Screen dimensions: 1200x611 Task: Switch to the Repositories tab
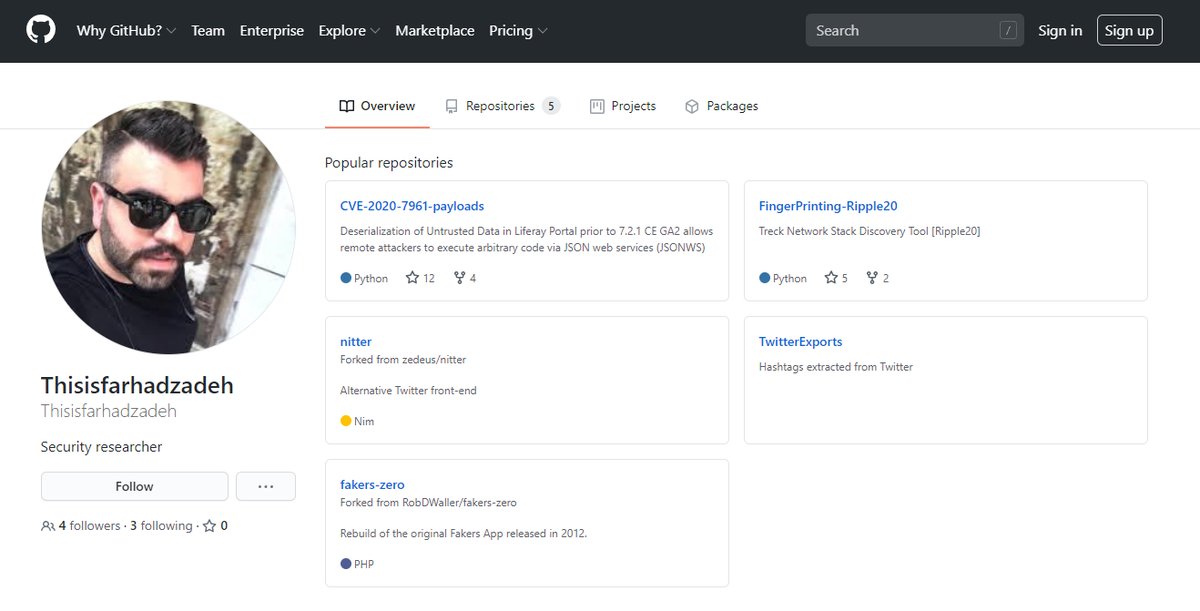[x=502, y=106]
